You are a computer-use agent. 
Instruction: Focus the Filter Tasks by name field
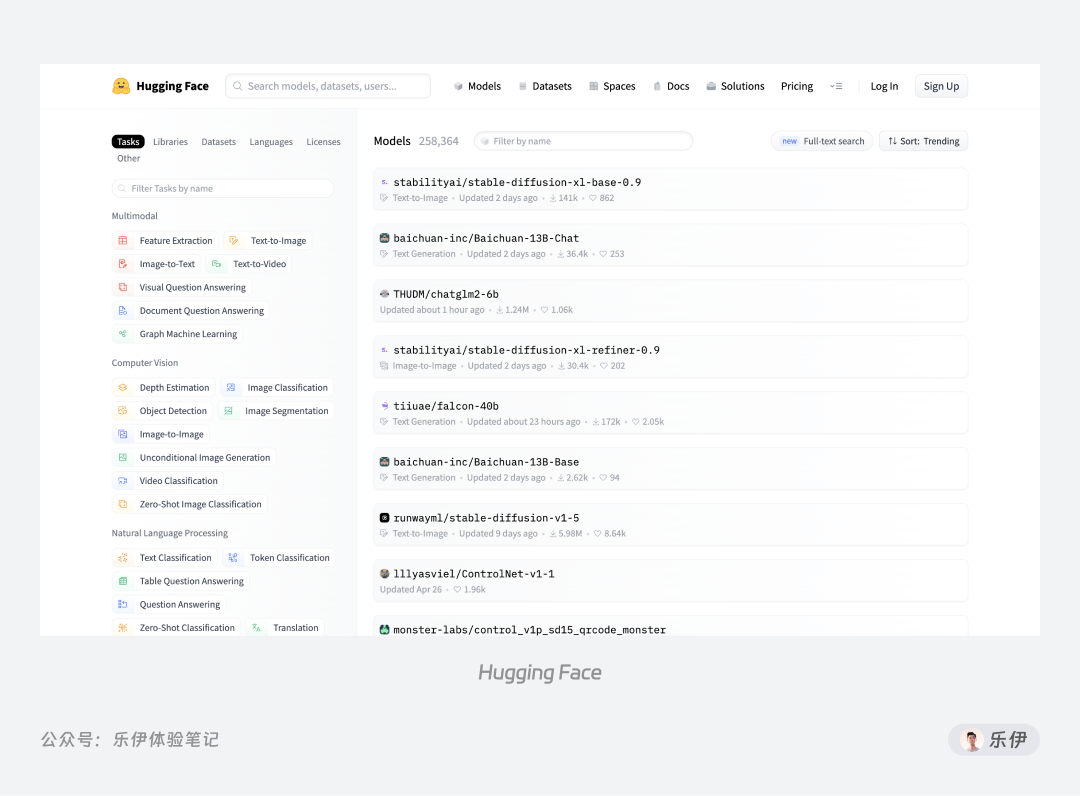(222, 188)
